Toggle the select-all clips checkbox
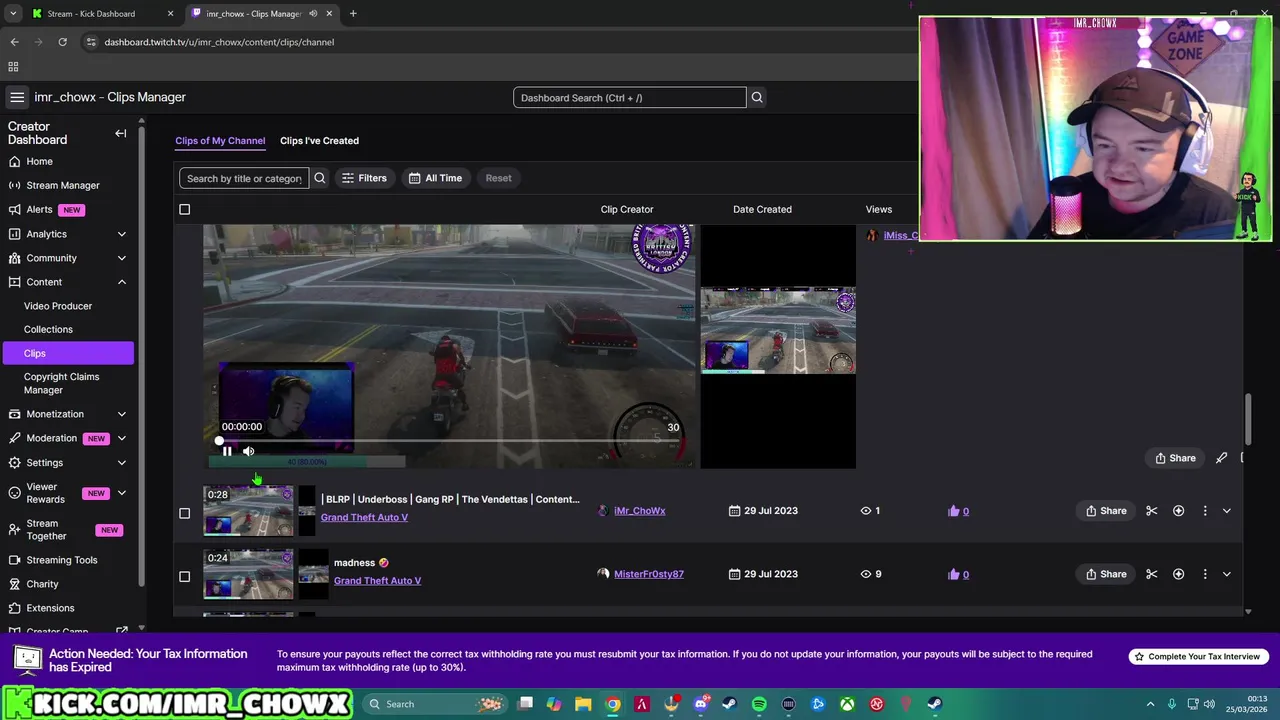Image resolution: width=1280 pixels, height=720 pixels. 184,209
